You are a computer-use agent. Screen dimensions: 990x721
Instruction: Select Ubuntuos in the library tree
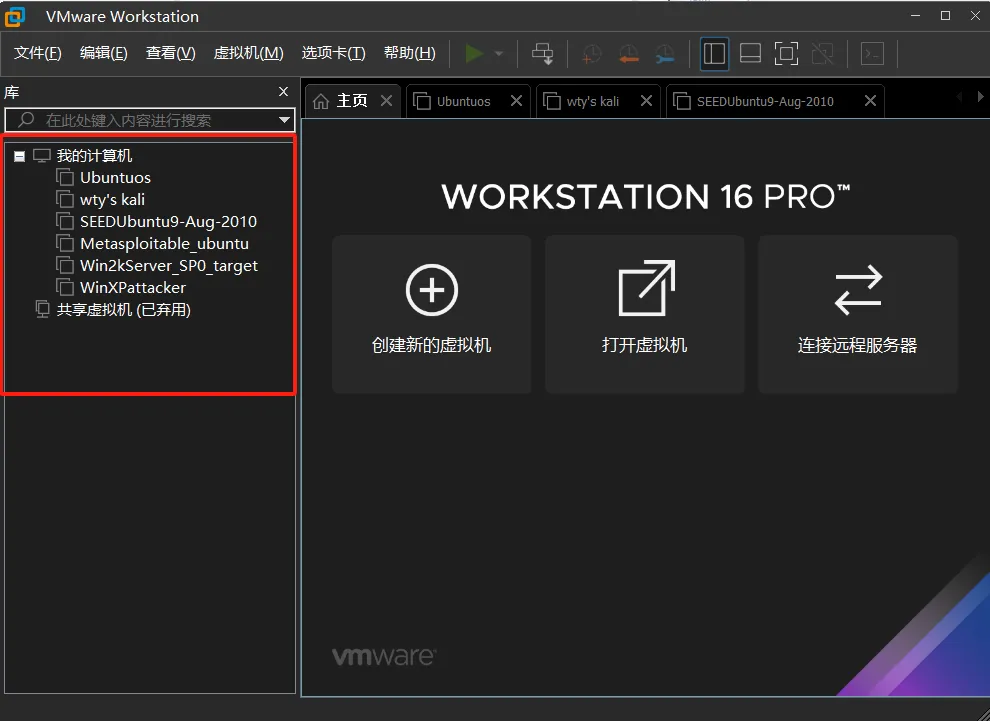coord(116,177)
